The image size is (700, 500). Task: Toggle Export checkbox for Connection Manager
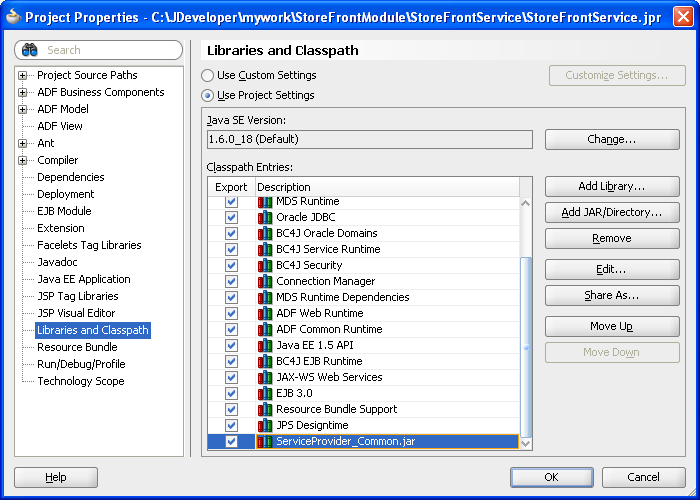coord(231,281)
